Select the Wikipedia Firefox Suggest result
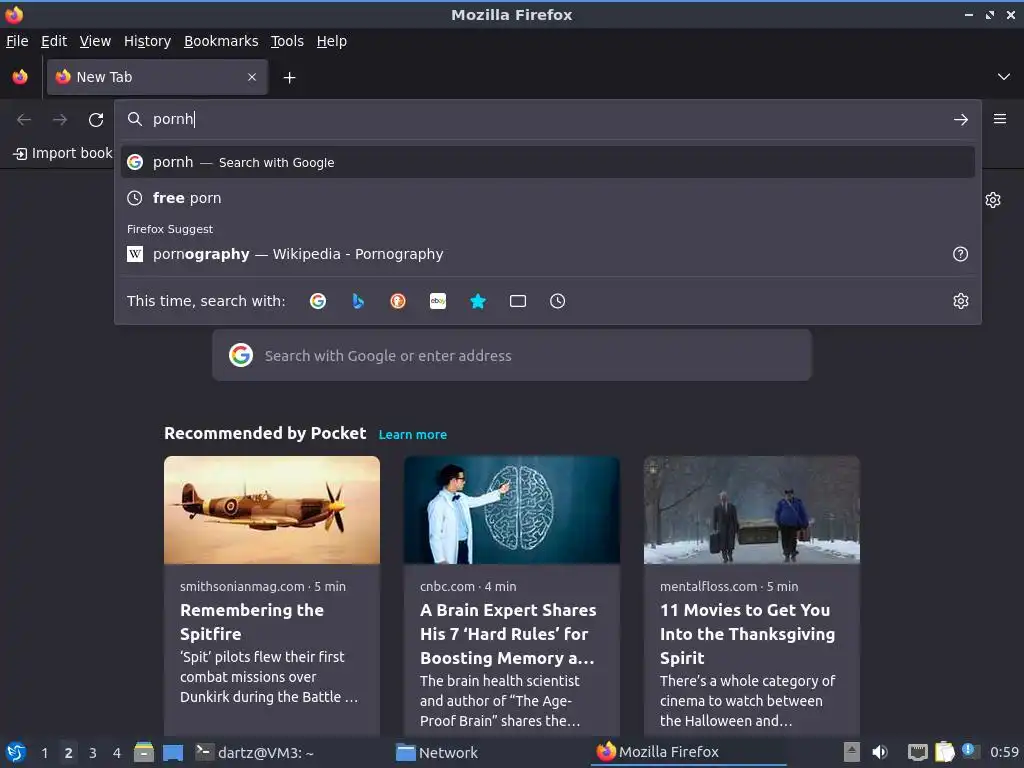1024x768 pixels. (x=547, y=254)
